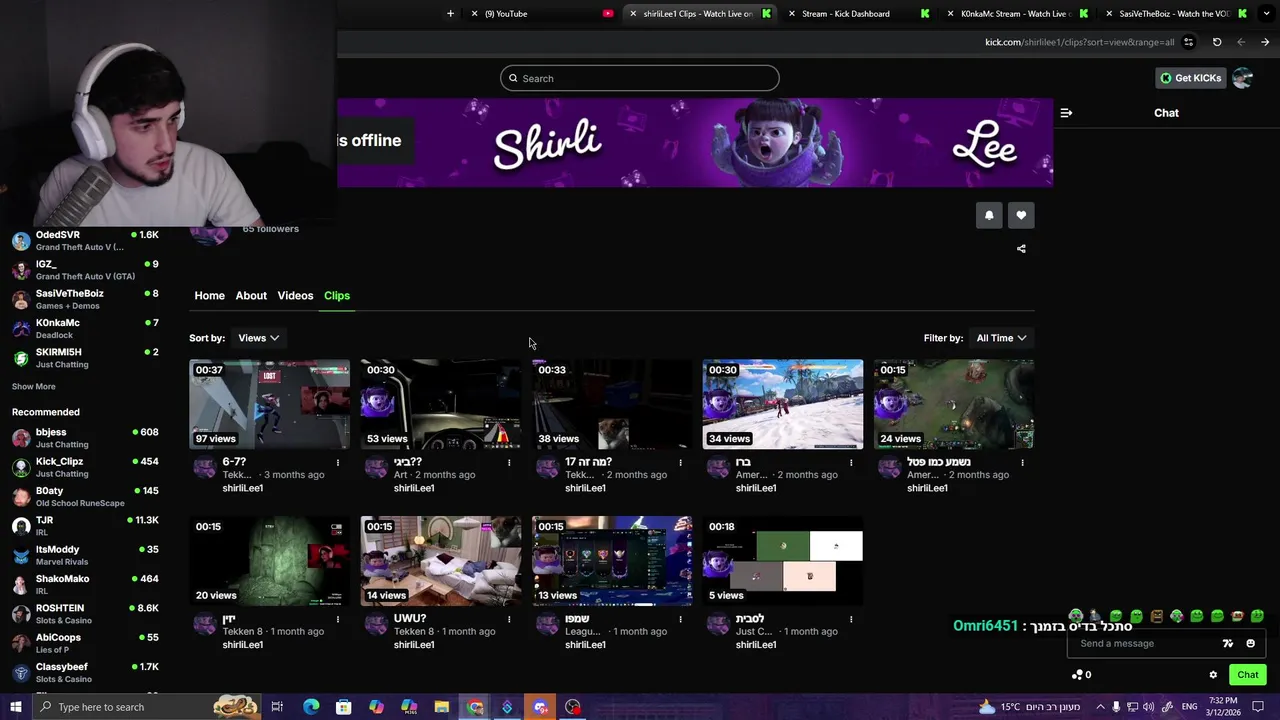Switch to the SasiVeTheBoiz browser tab
The height and width of the screenshot is (720, 1280).
pos(1173,14)
